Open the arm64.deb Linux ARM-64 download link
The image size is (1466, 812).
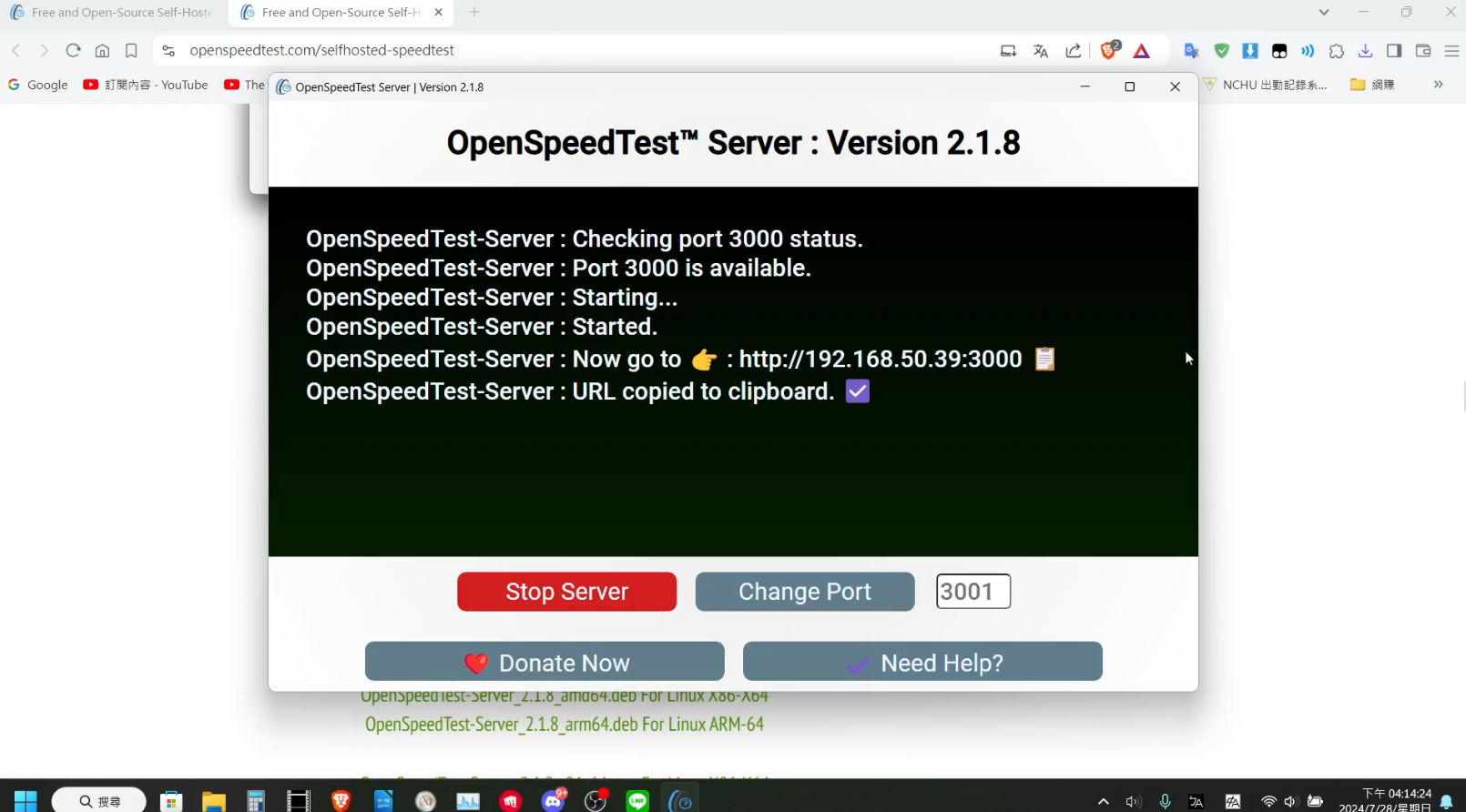[565, 725]
